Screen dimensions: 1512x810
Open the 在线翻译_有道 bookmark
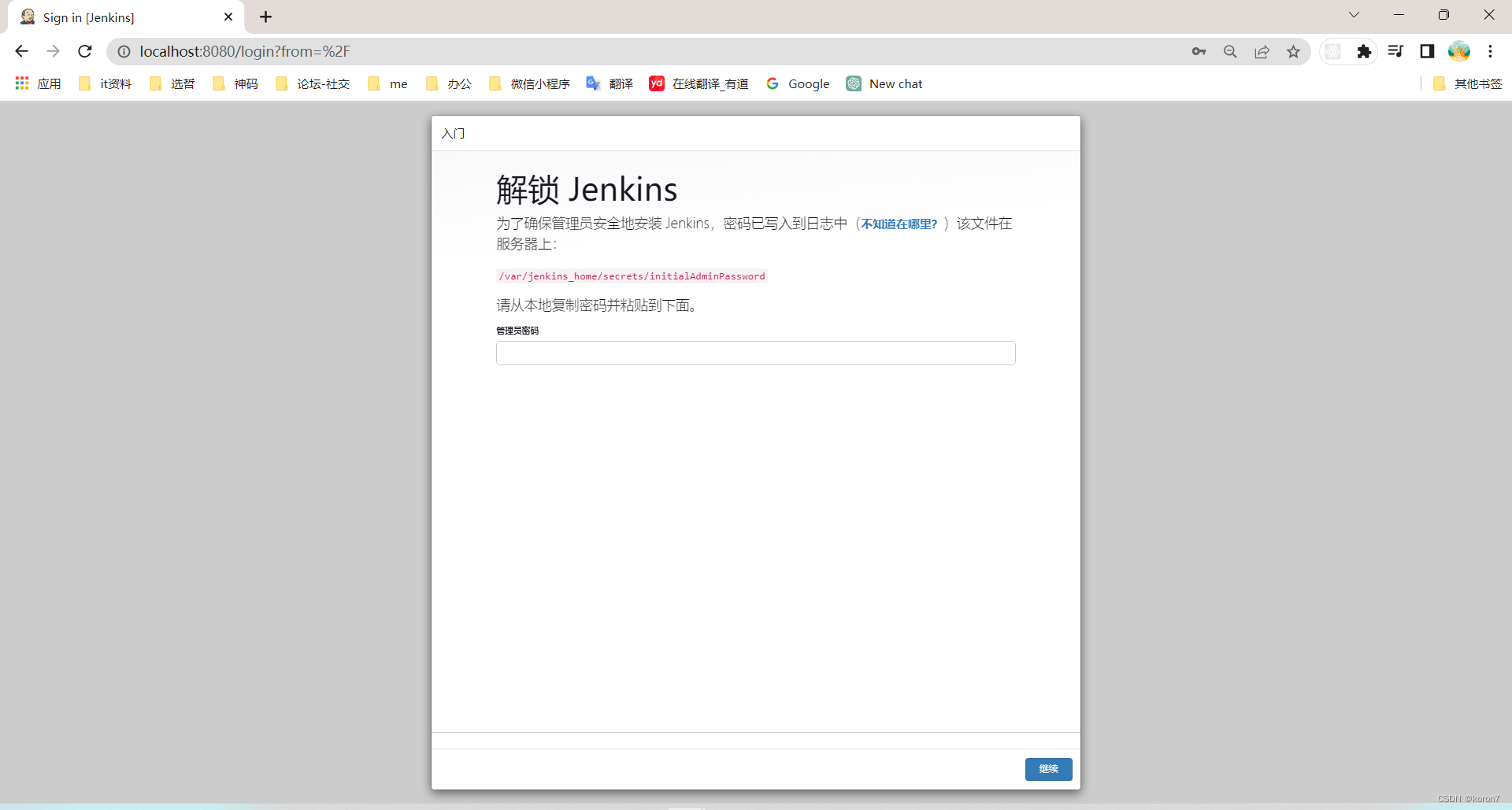point(699,83)
